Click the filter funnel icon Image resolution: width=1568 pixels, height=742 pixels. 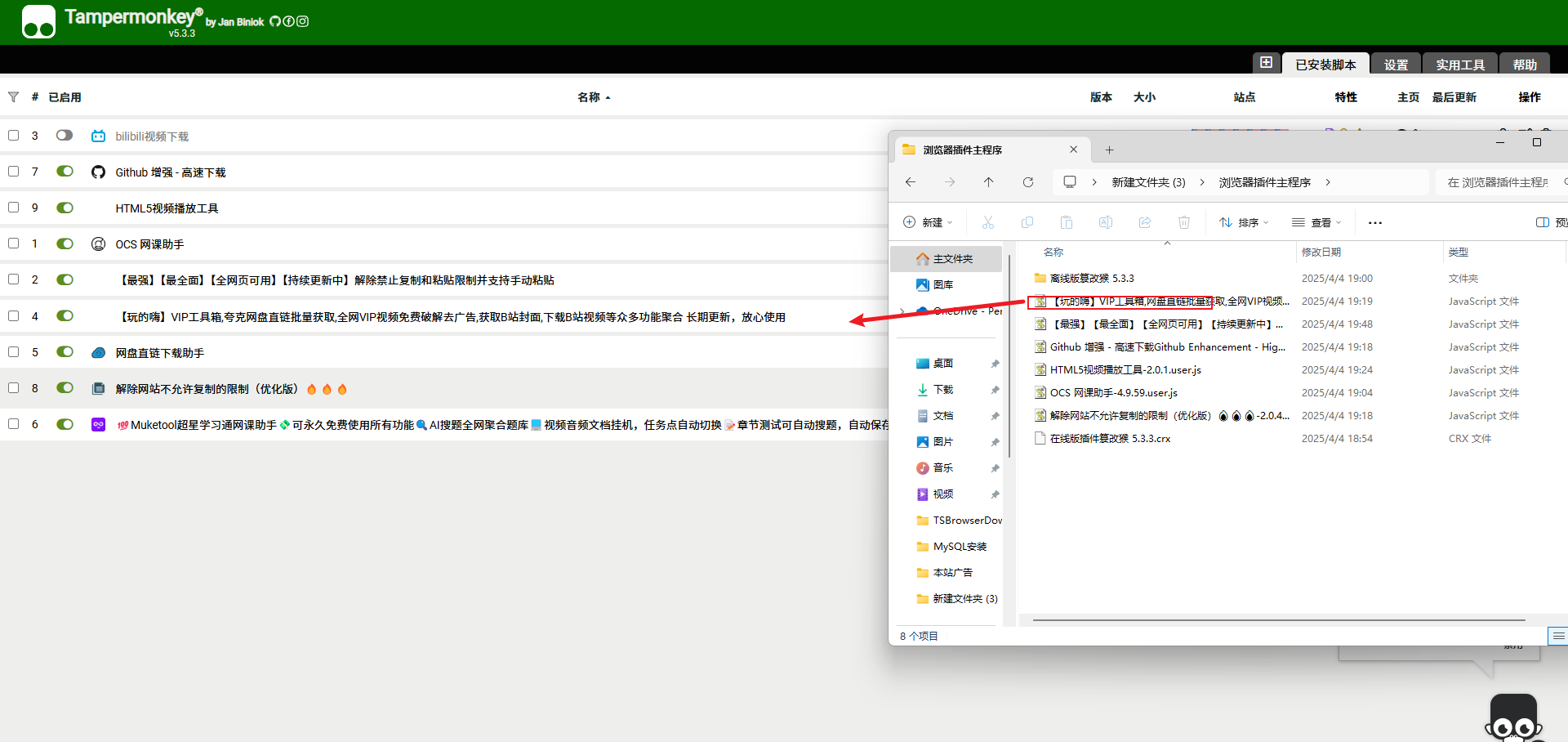[13, 97]
